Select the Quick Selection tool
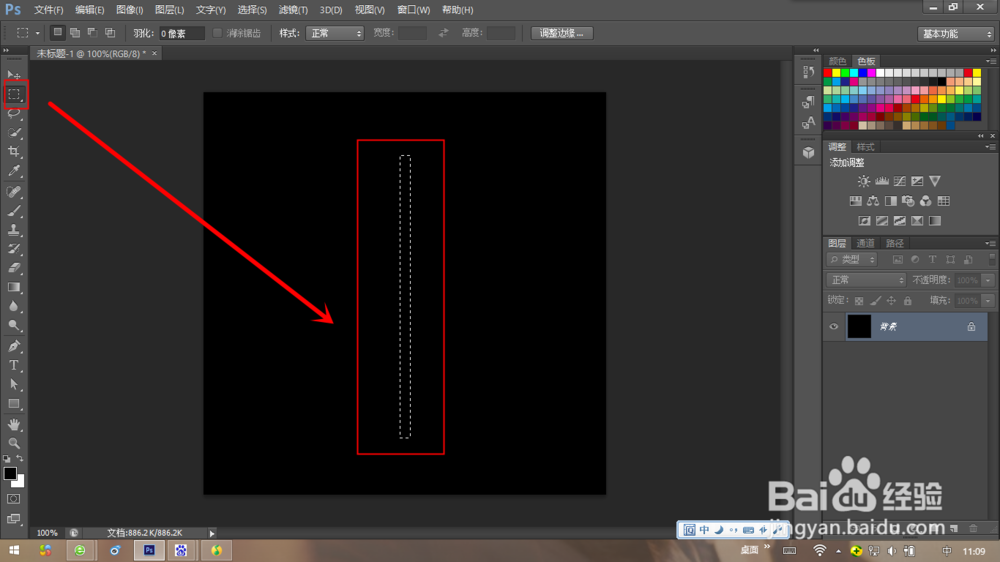Viewport: 1000px width, 562px height. tap(14, 133)
